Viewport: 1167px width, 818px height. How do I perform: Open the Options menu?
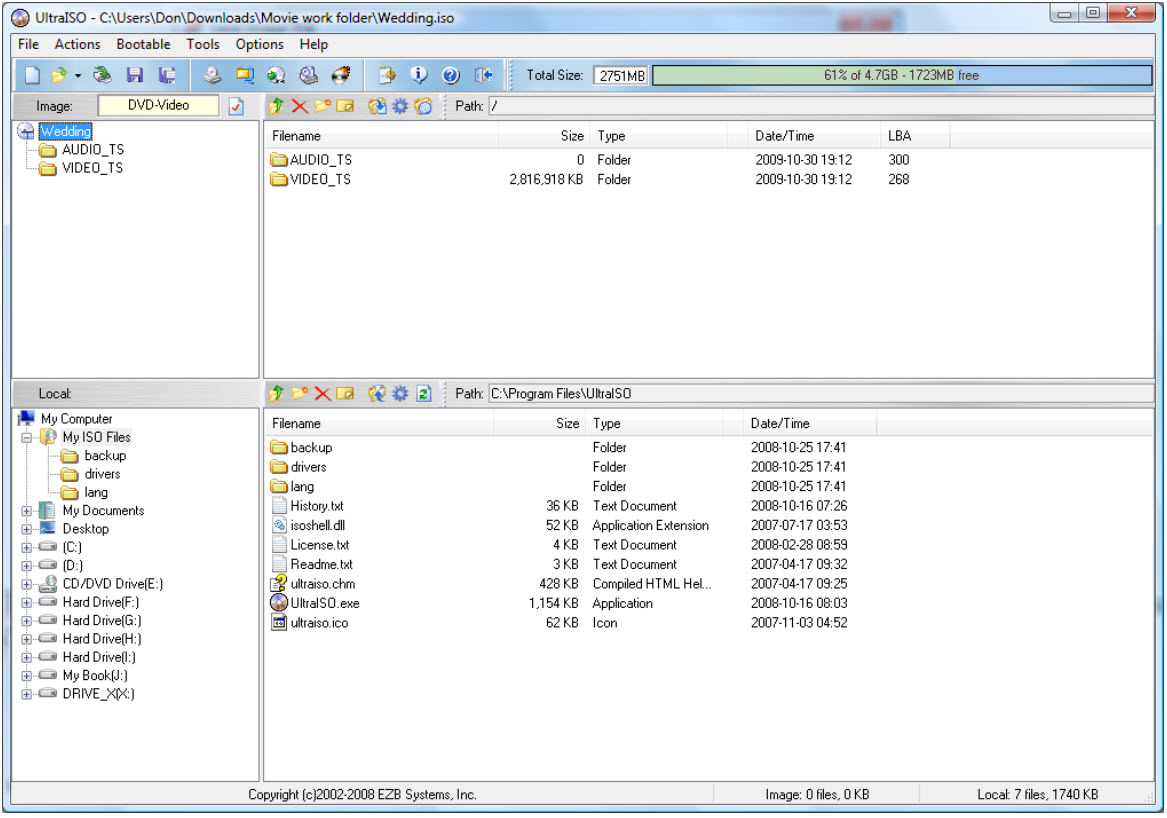coord(260,45)
